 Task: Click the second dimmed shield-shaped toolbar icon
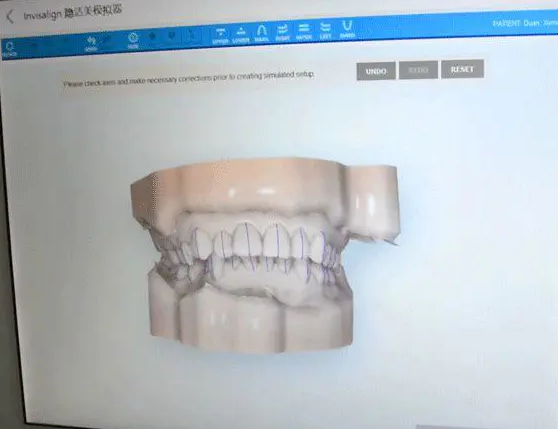click(x=172, y=35)
